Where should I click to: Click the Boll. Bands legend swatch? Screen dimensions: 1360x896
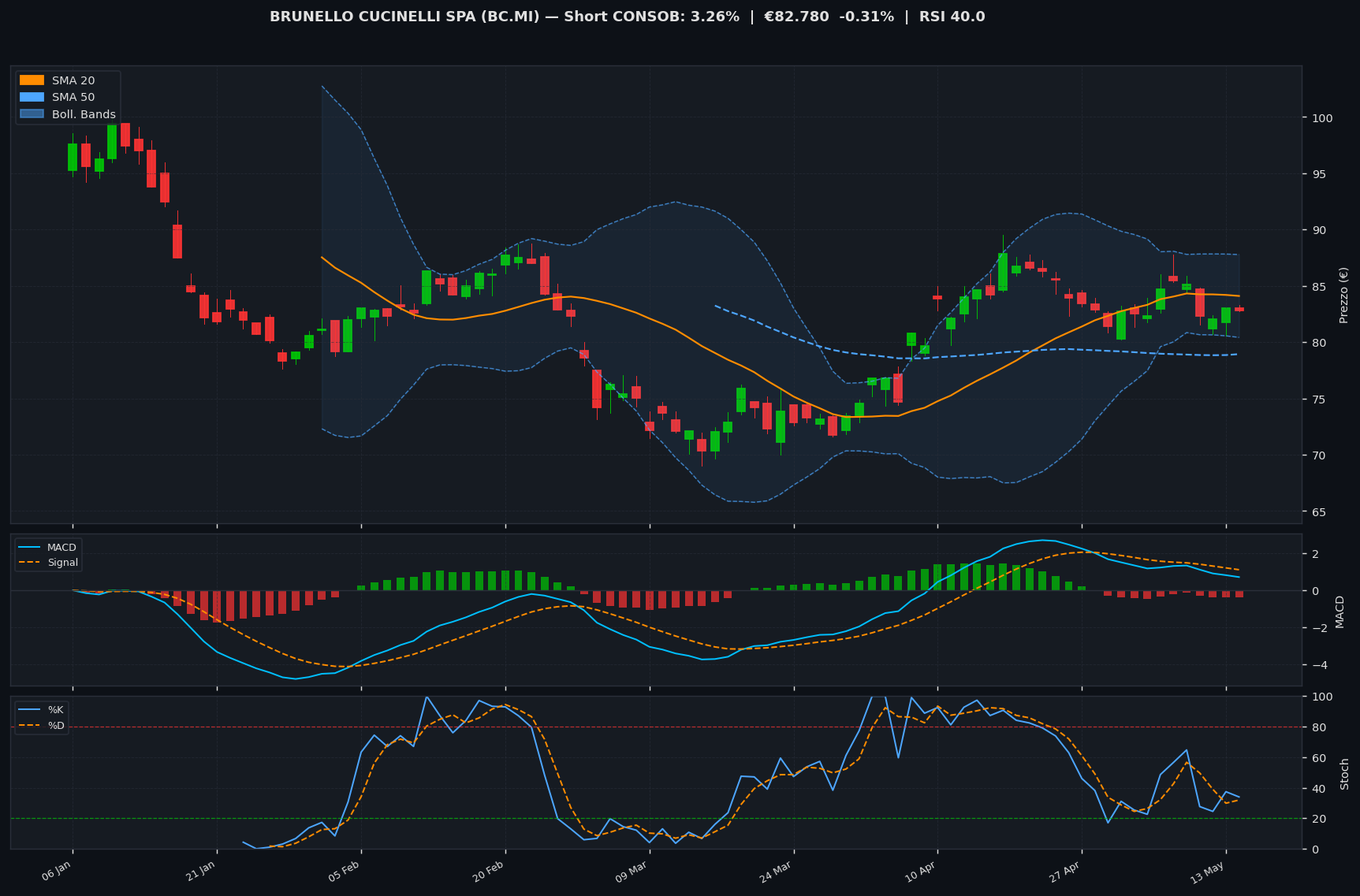(x=32, y=114)
